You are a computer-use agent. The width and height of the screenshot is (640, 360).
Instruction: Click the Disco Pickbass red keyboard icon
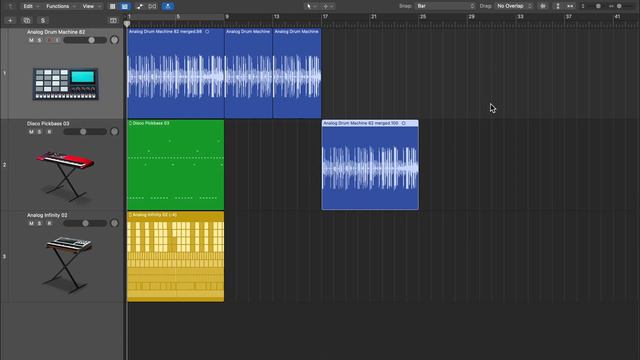coord(65,176)
